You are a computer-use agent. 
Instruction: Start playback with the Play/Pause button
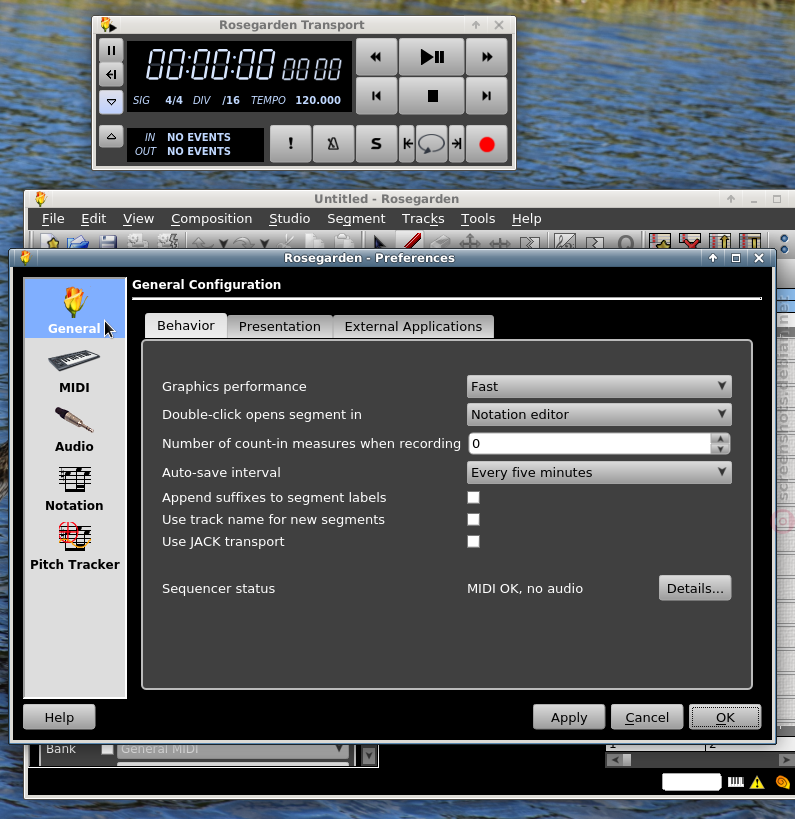(x=431, y=57)
